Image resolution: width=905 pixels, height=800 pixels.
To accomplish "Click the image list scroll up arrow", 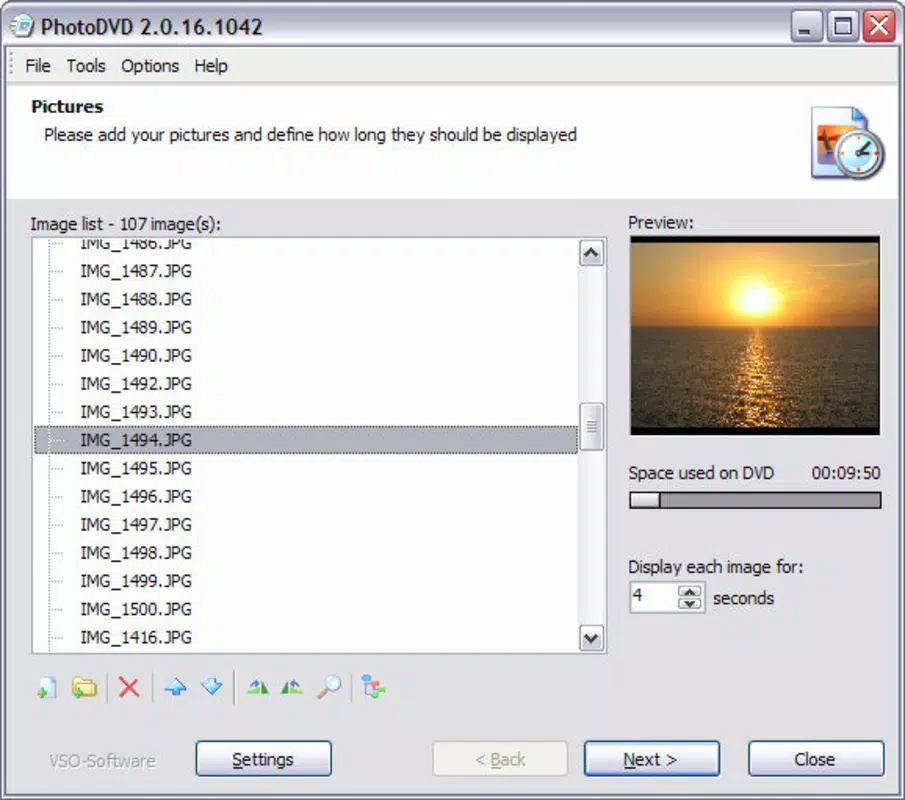I will coord(592,253).
